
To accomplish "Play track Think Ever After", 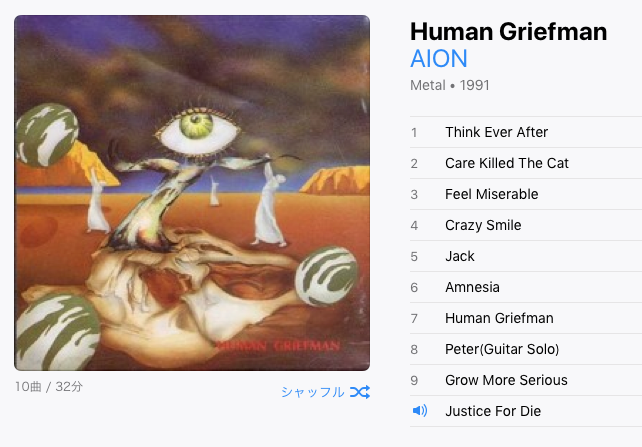I will point(526,132).
